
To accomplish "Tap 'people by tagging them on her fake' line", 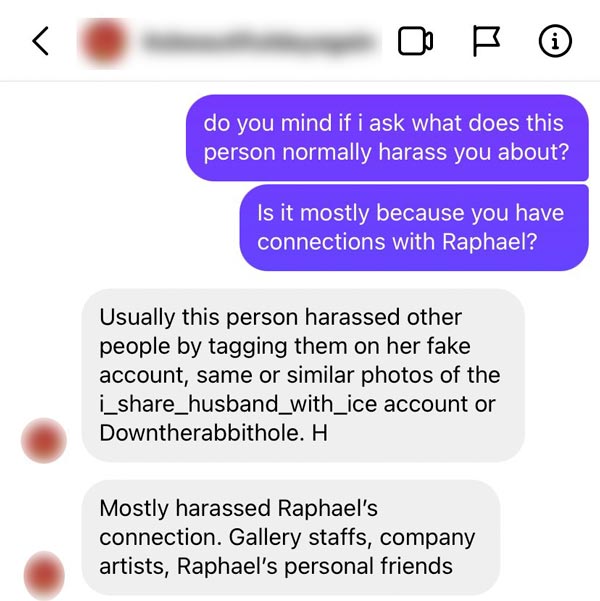I will tap(285, 346).
